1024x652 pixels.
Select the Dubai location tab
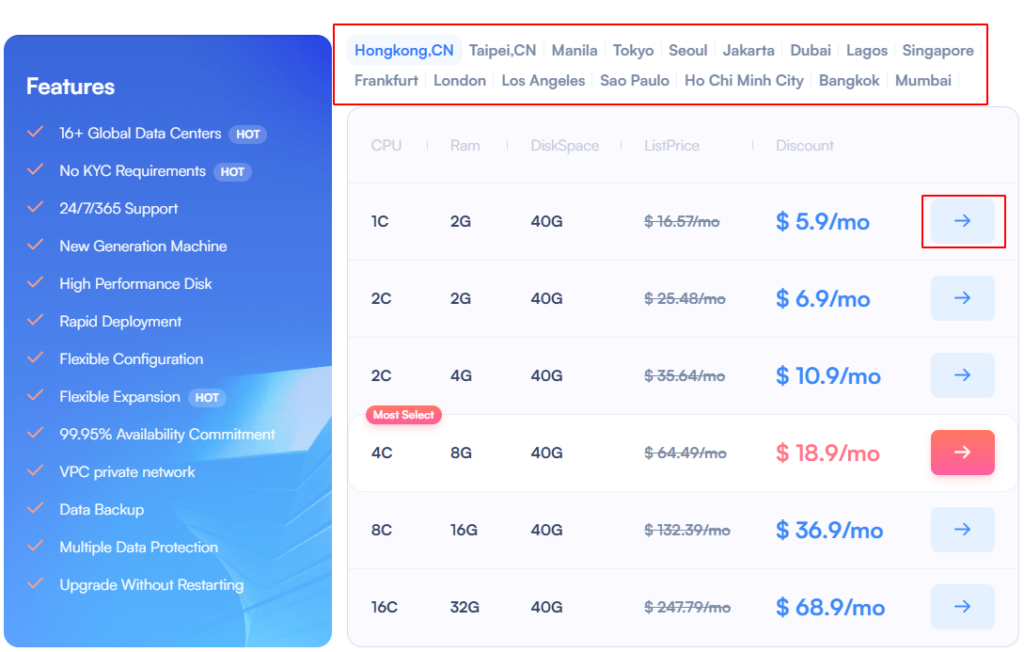(810, 50)
